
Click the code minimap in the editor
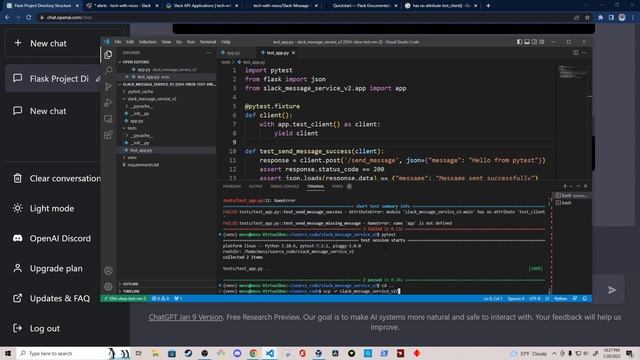click(573, 73)
